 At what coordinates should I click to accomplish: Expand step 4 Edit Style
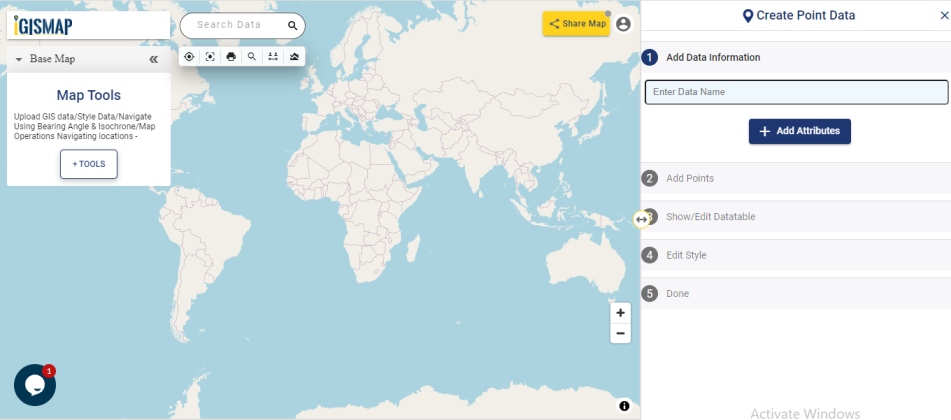pos(796,256)
